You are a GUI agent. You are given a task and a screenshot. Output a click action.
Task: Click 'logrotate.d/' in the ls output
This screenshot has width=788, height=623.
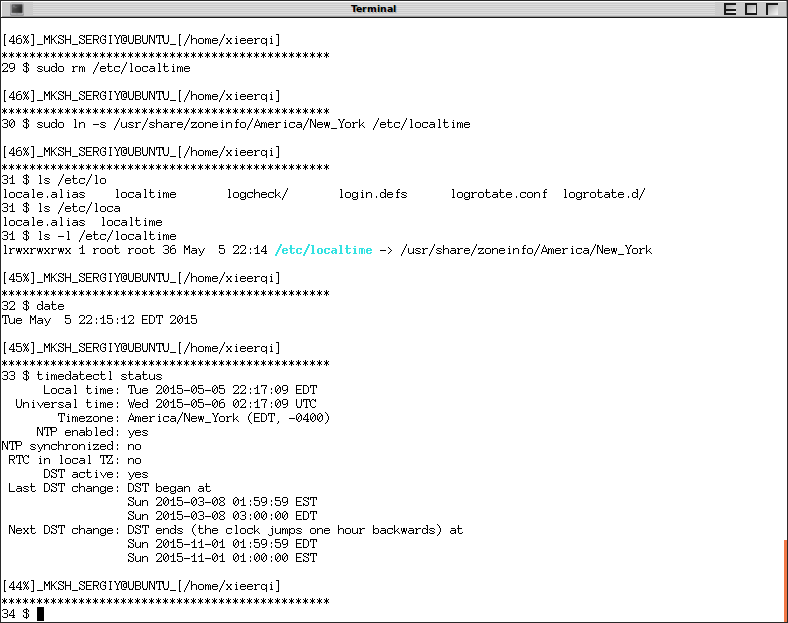click(604, 194)
